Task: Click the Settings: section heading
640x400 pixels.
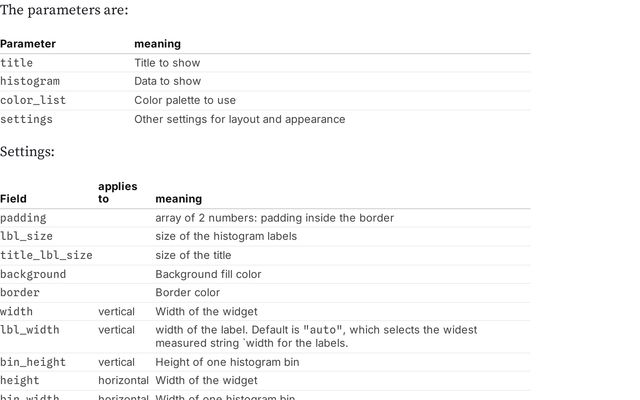Action: pos(27,152)
